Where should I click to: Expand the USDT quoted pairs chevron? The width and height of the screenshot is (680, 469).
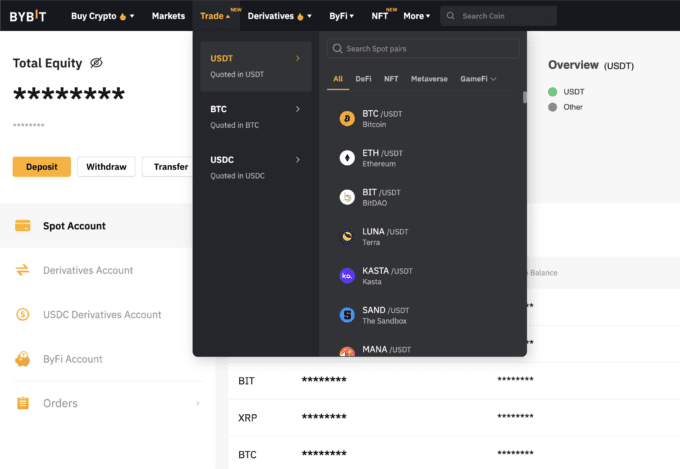point(298,58)
